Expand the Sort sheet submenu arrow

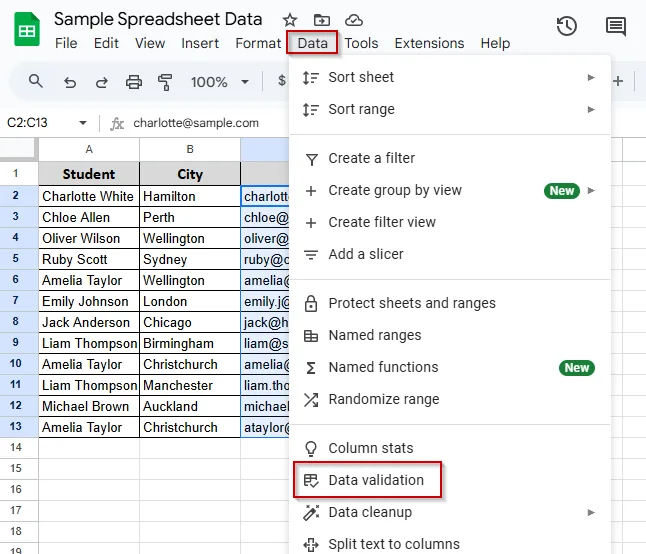[x=591, y=77]
